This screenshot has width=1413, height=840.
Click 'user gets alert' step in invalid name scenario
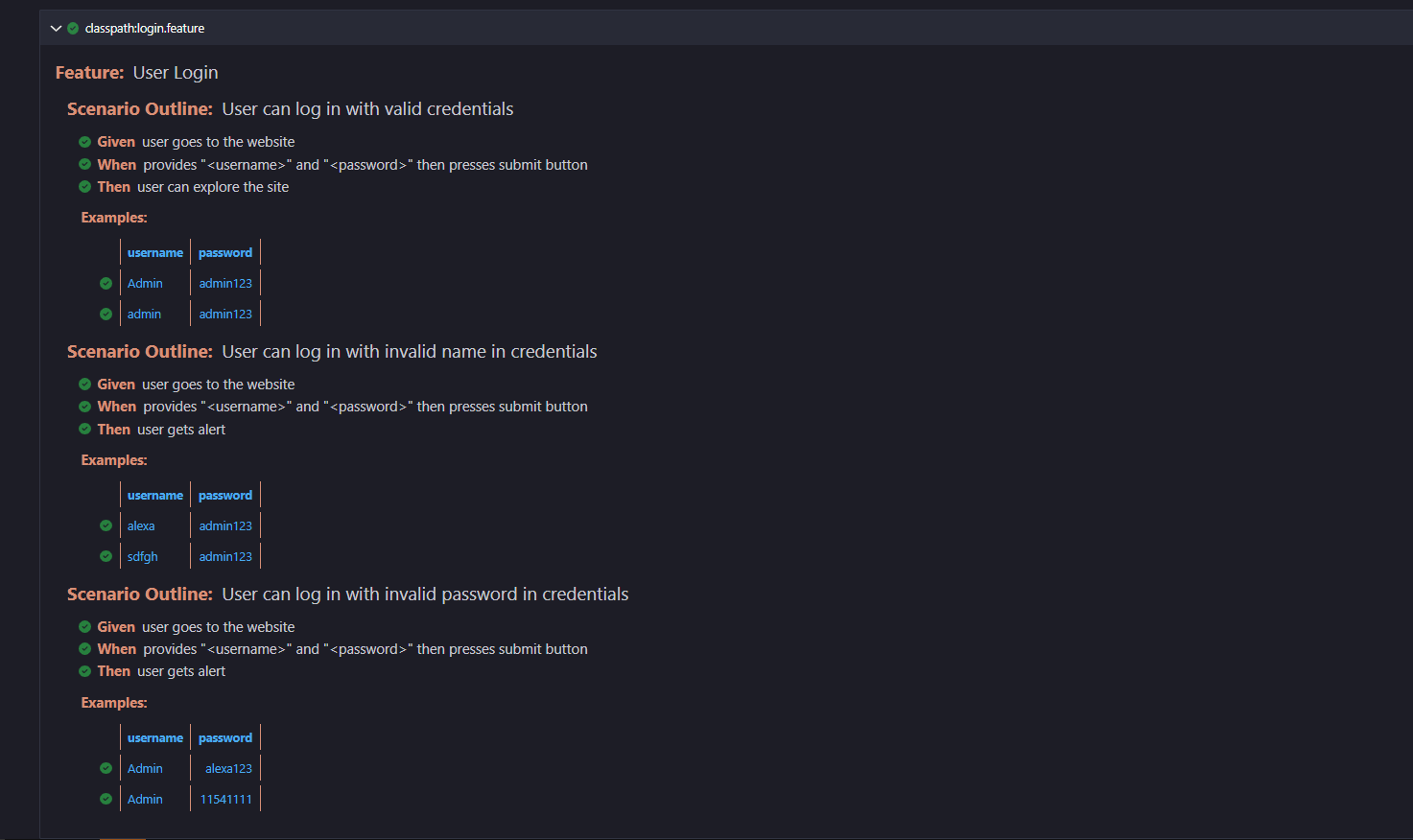click(x=181, y=430)
